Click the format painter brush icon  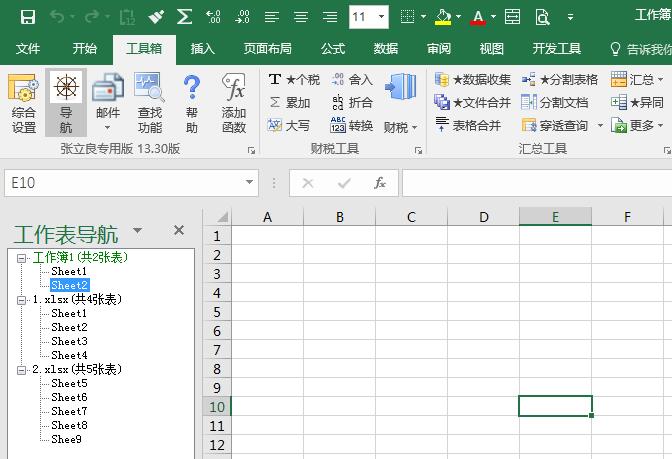click(x=156, y=17)
